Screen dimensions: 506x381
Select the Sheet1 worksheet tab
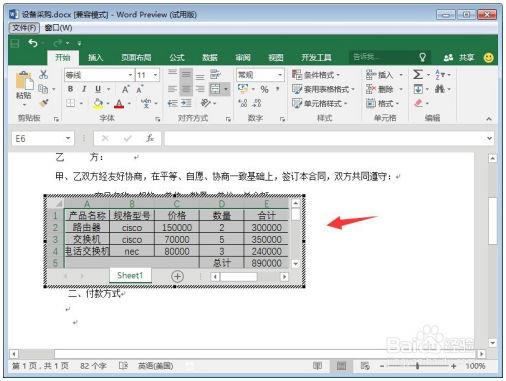click(x=130, y=276)
